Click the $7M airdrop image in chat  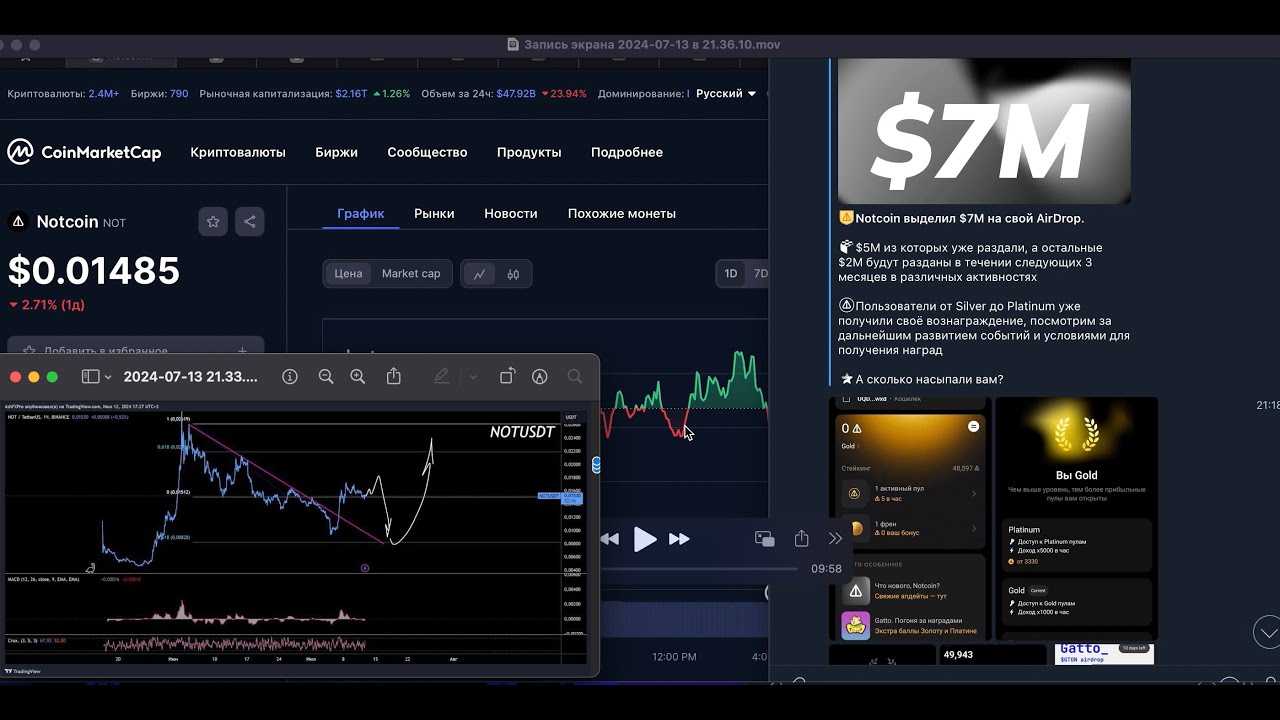point(984,131)
